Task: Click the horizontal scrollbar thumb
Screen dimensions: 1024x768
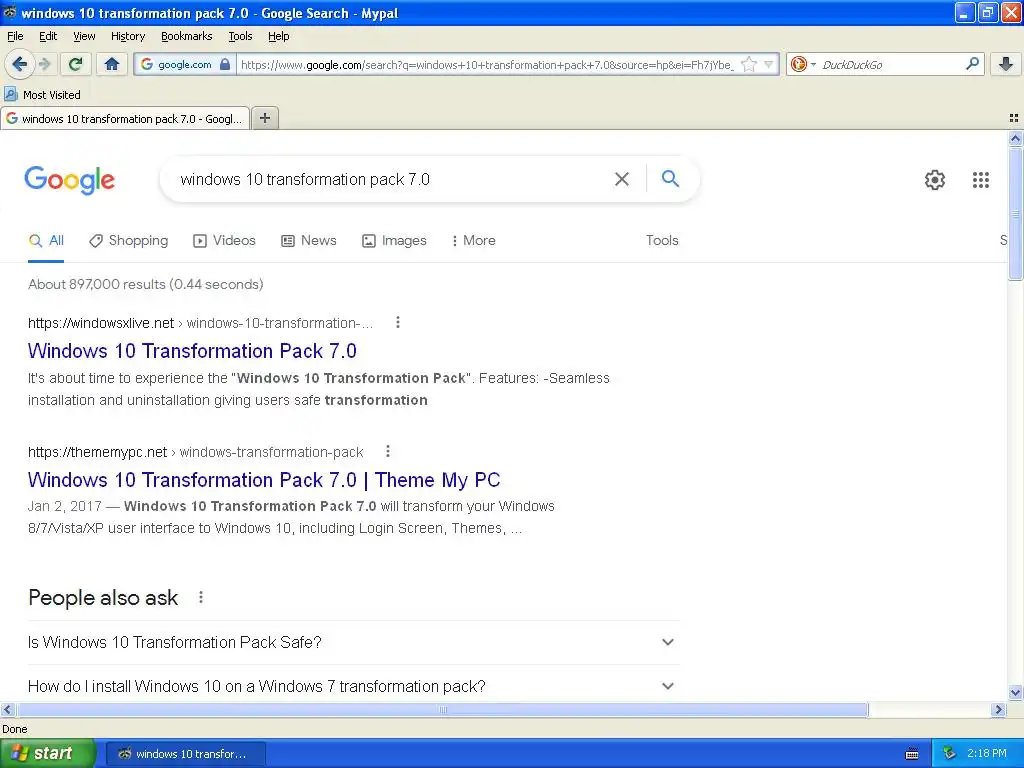Action: coord(442,709)
